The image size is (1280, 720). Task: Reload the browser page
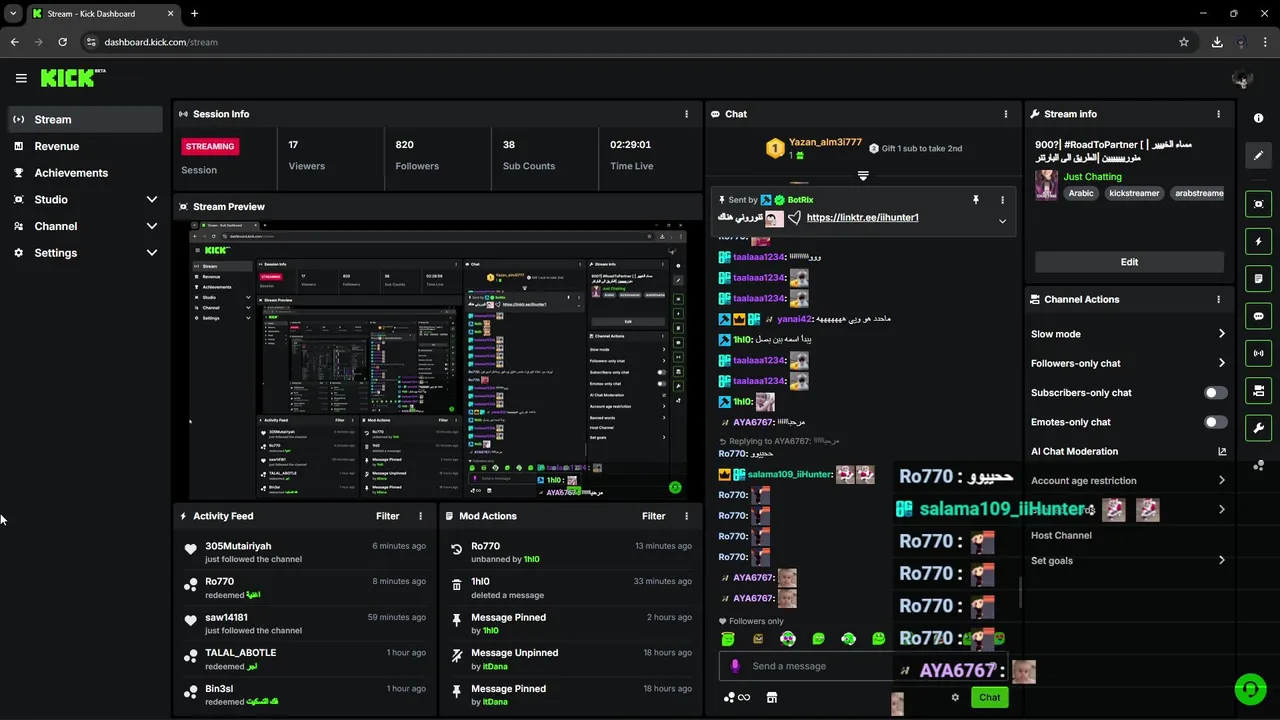pyautogui.click(x=62, y=42)
